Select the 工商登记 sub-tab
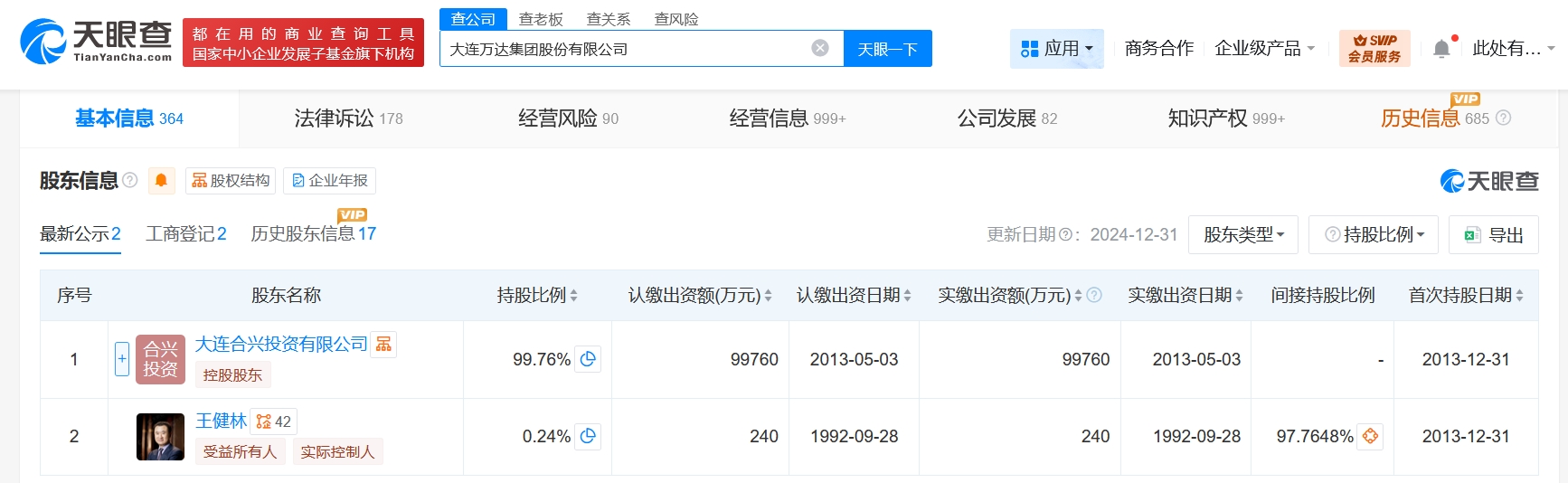Viewport: 1568px width, 483px height. coord(186,234)
